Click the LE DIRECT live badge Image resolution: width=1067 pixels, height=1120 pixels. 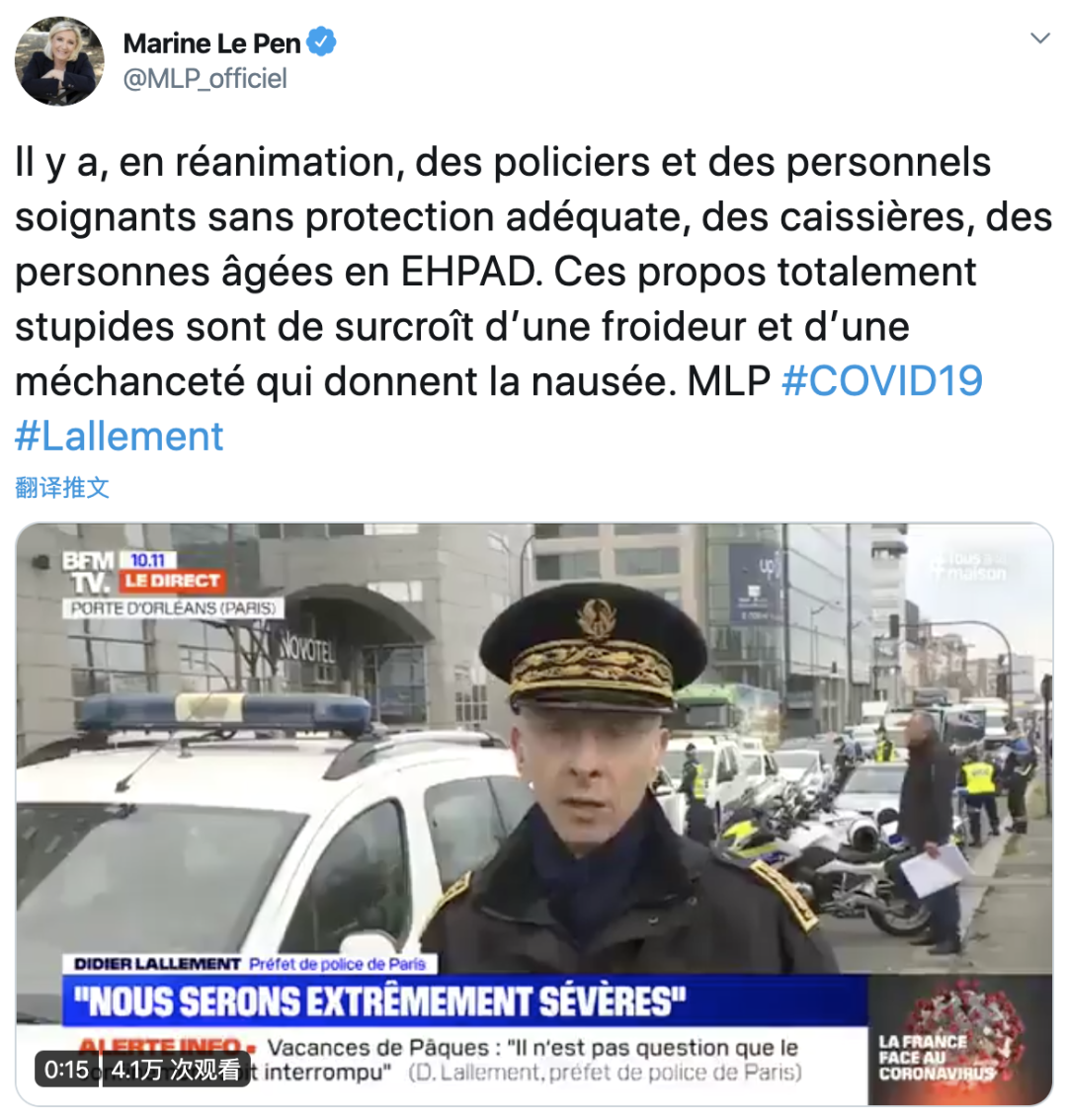(x=172, y=581)
